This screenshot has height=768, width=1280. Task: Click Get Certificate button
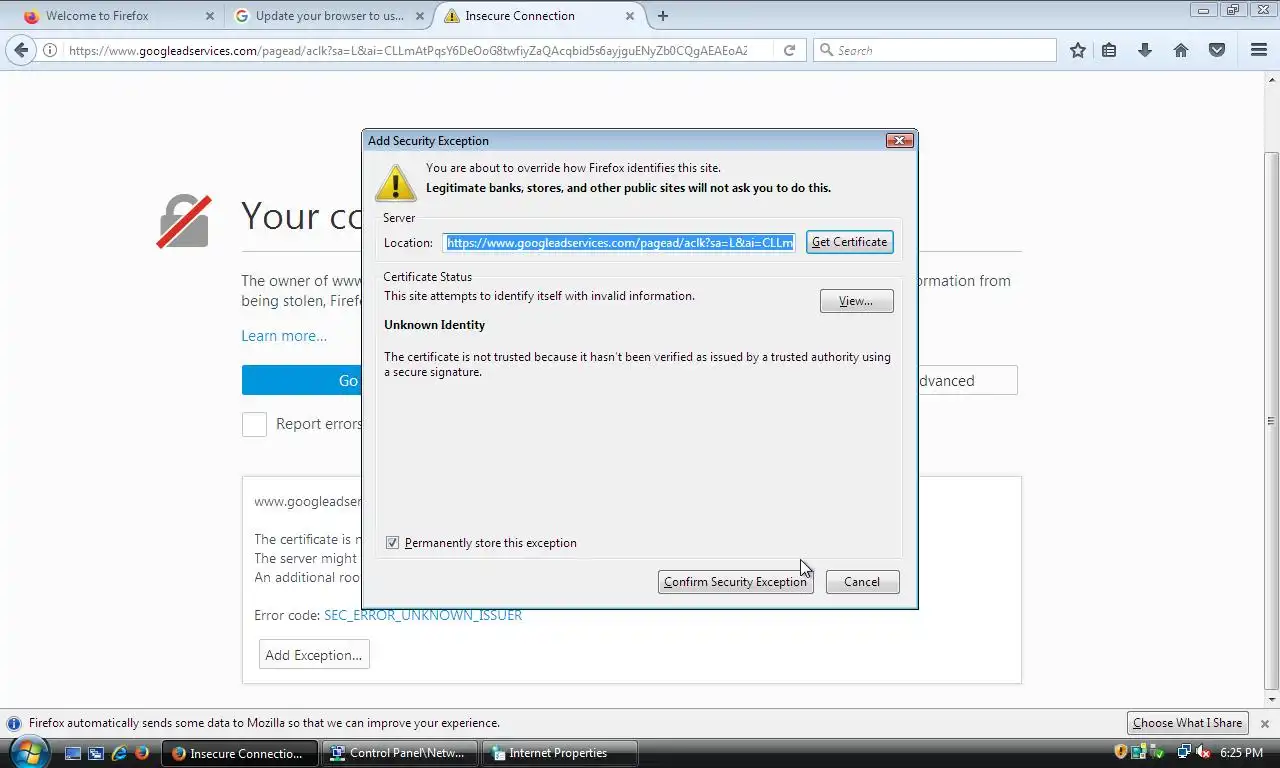coord(849,242)
